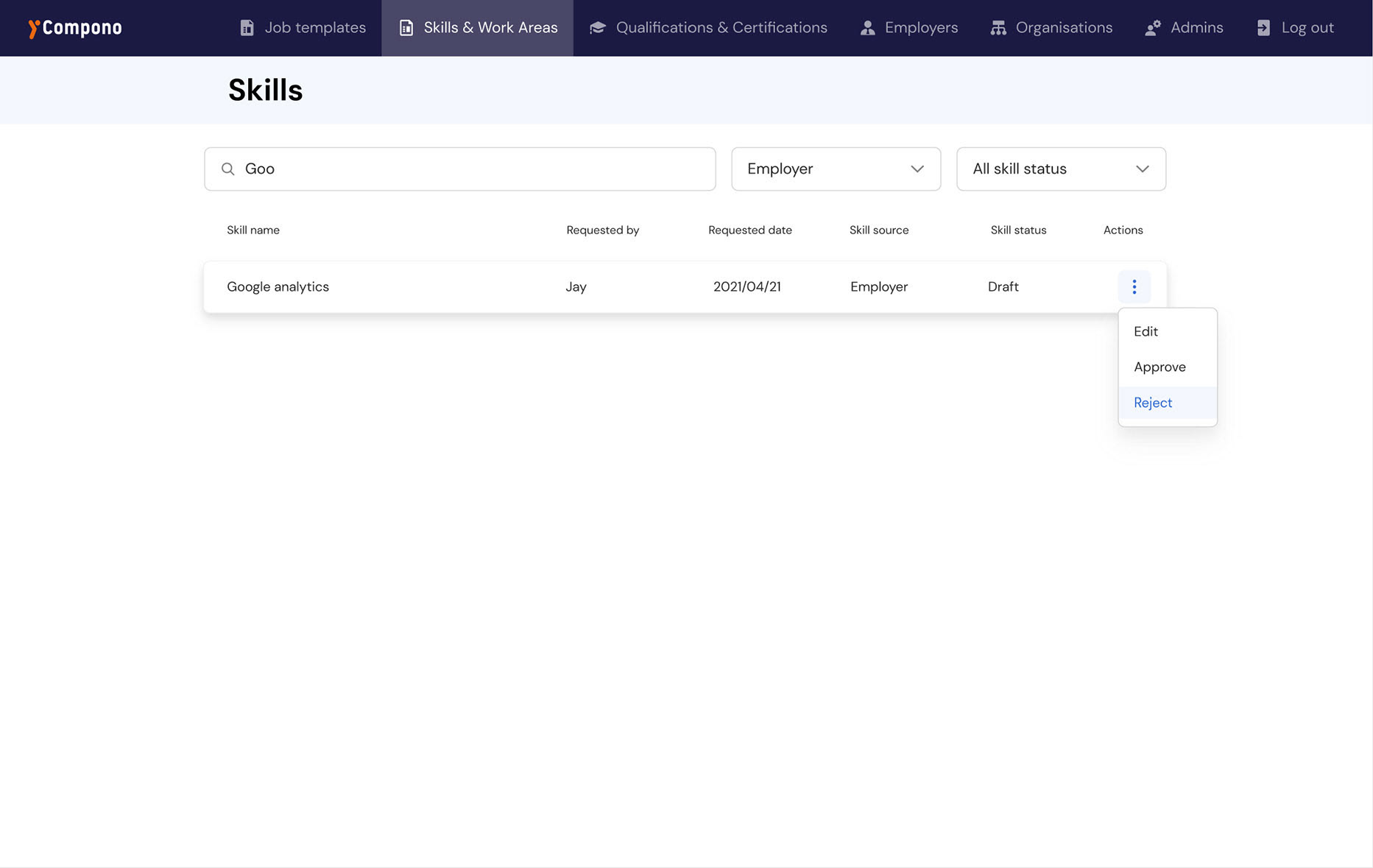Click the Requested date column header
This screenshot has width=1373, height=868.
(750, 230)
